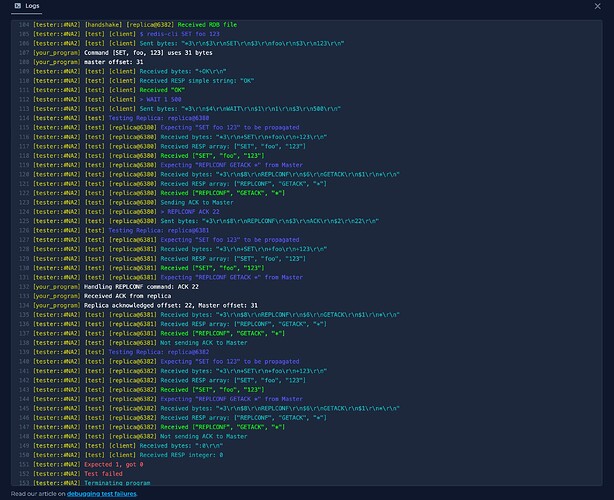The image size is (614, 500).
Task: Open the Logs tab
Action: (27, 6)
